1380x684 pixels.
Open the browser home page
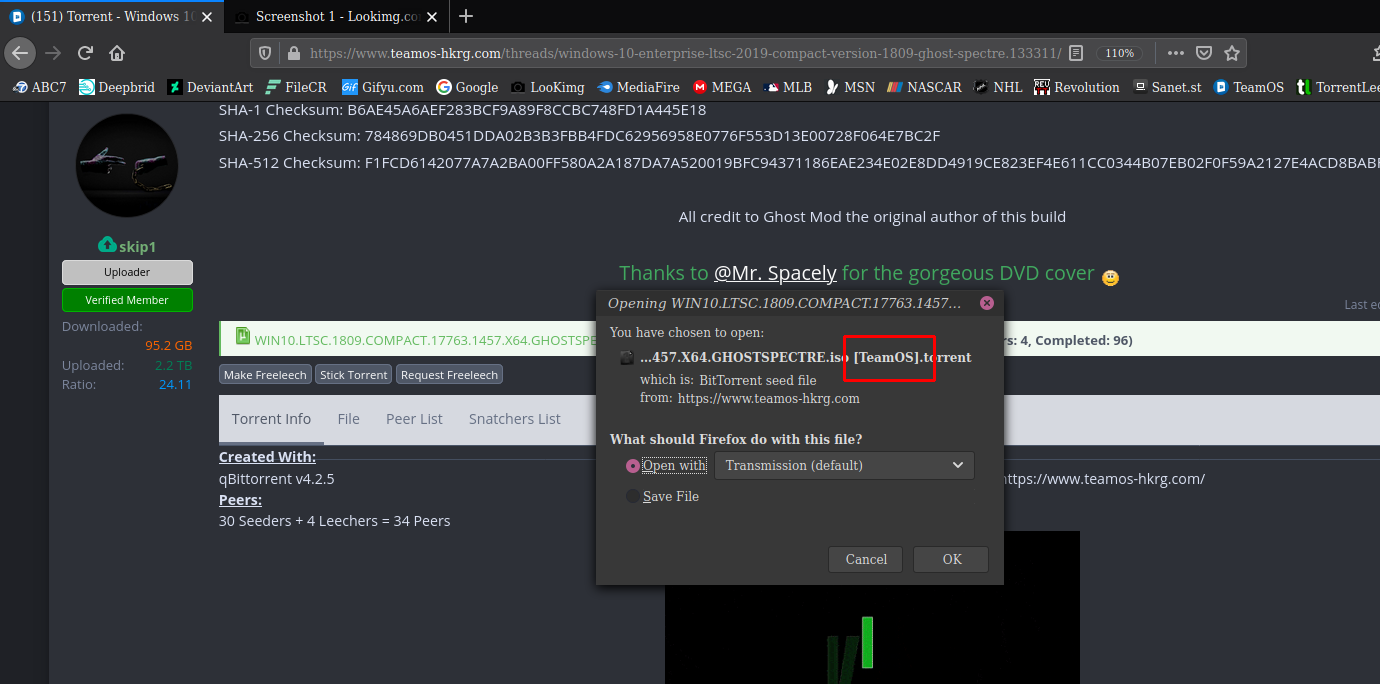(x=117, y=53)
